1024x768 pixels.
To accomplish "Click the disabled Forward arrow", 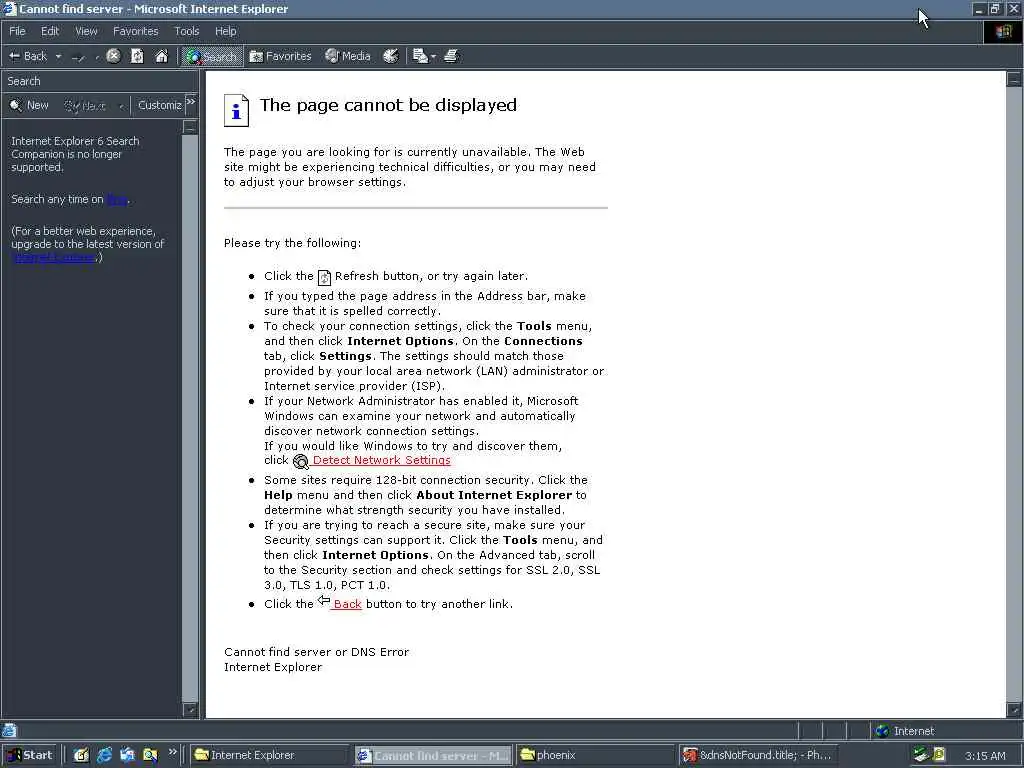I will tap(78, 57).
